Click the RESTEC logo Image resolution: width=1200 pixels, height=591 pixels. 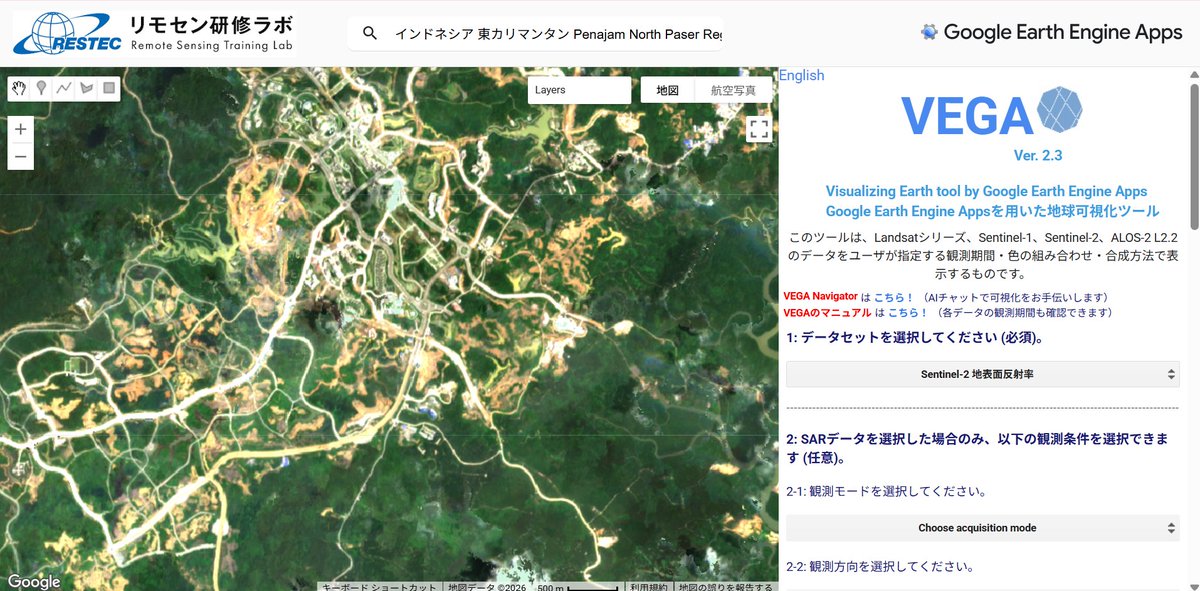67,33
